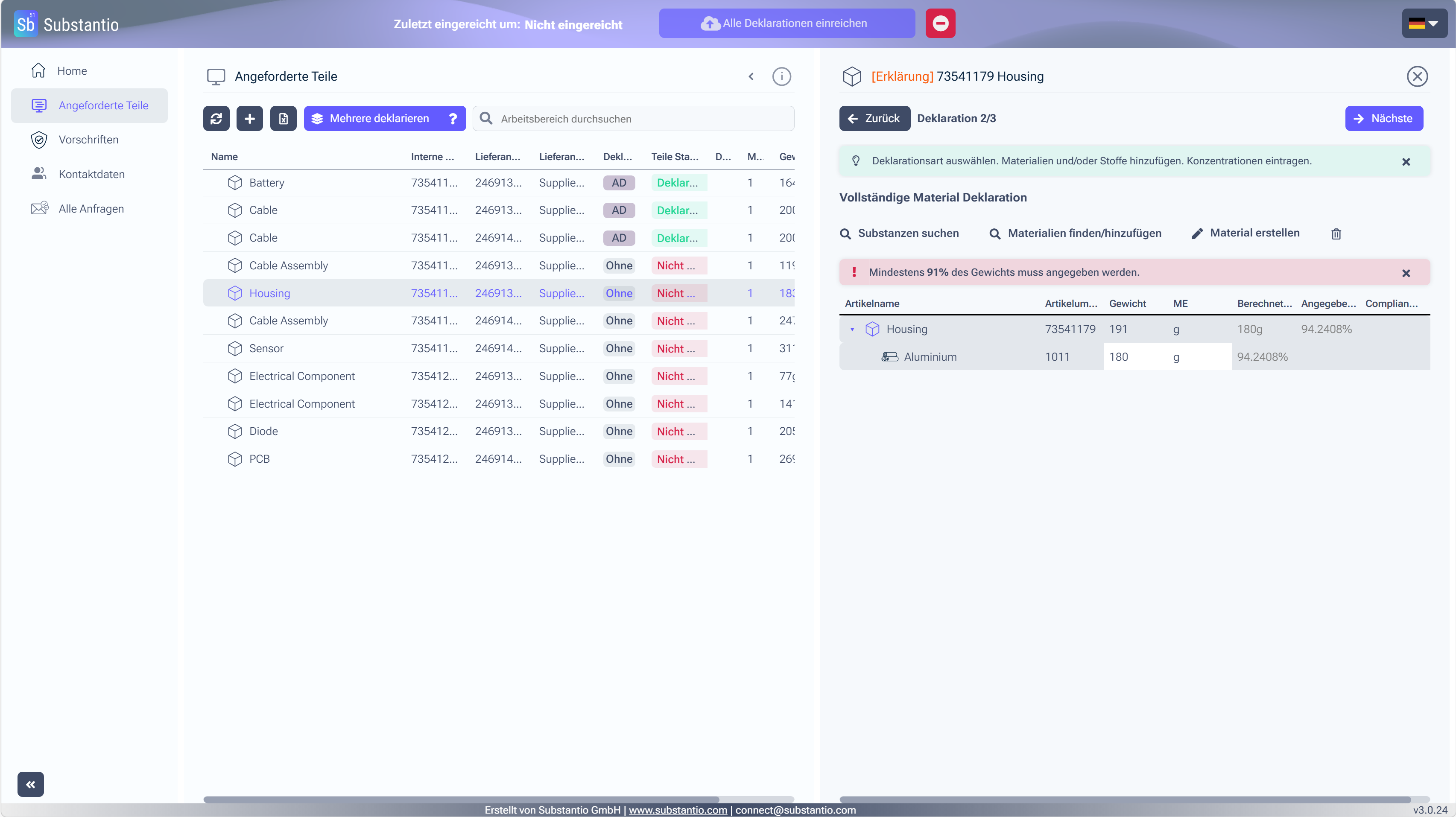Click the Nächste button
Image resolution: width=1456 pixels, height=817 pixels.
tap(1384, 119)
